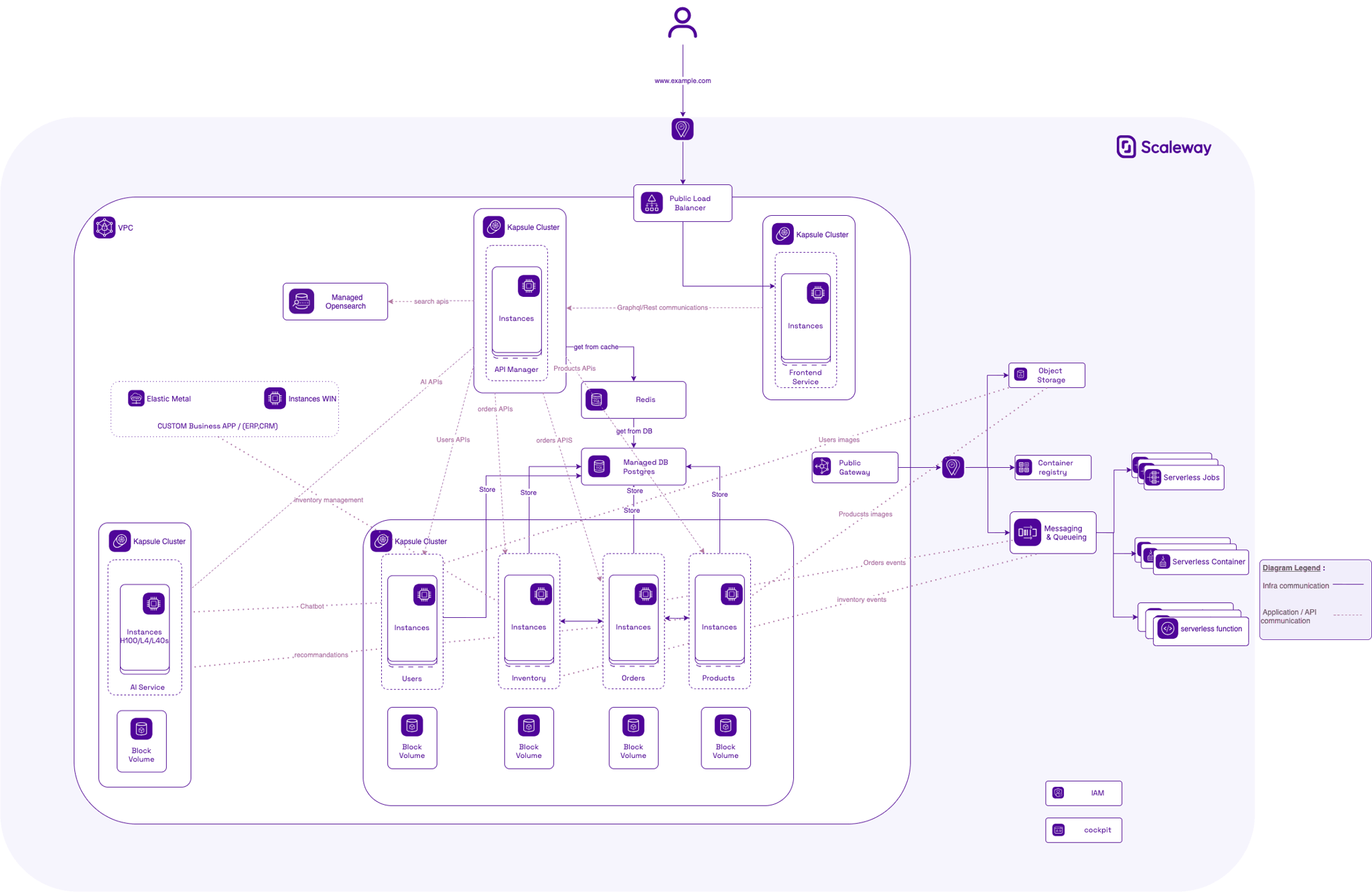Screen dimensions: 1372x892
Task: Open the www.example.com link
Action: (x=682, y=80)
